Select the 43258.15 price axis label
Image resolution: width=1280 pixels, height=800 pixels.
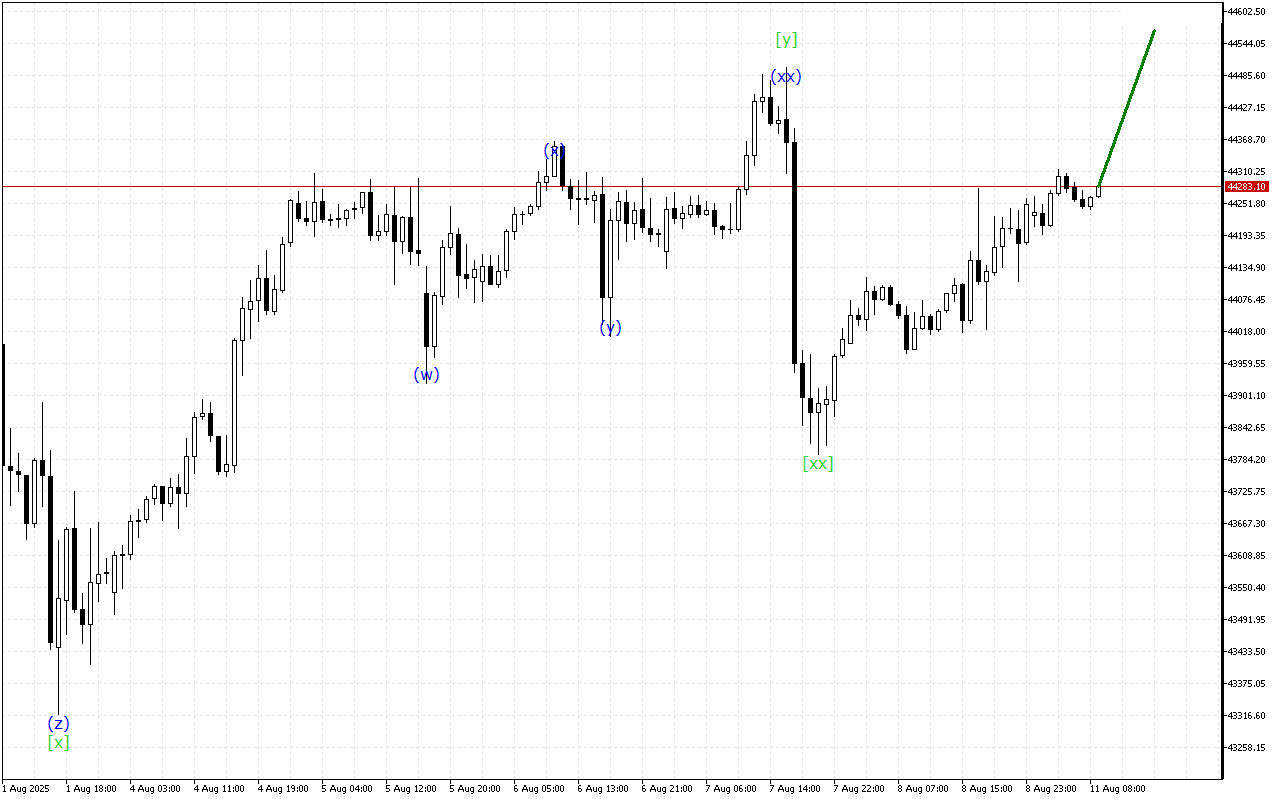pos(1246,748)
